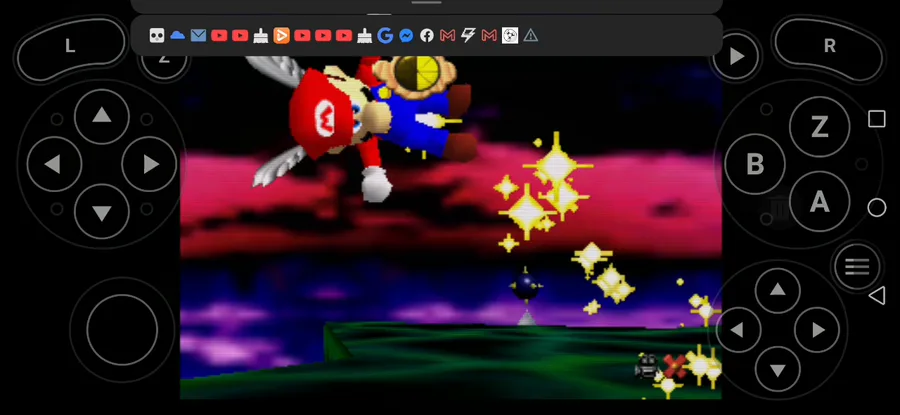Hit the Start button with play triangle

pos(736,56)
